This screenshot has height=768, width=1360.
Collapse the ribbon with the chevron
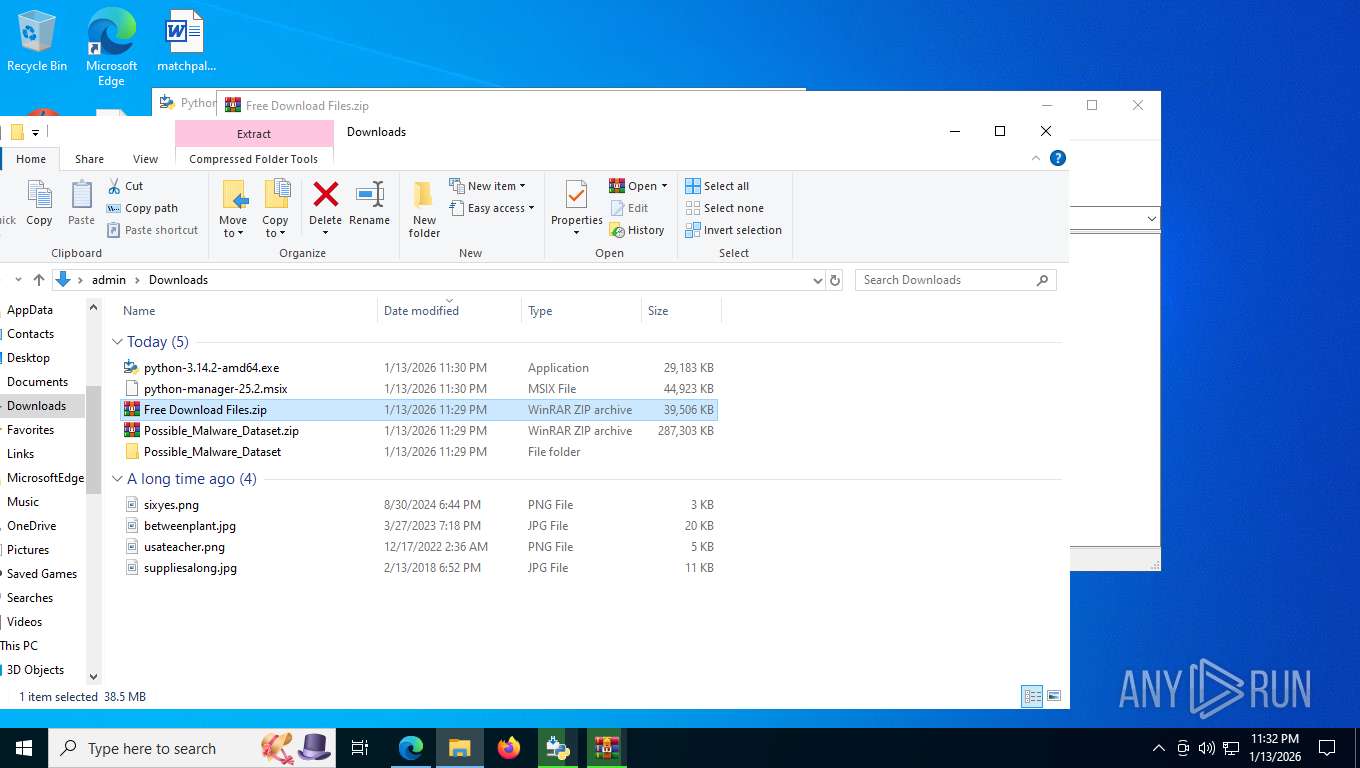click(1036, 158)
